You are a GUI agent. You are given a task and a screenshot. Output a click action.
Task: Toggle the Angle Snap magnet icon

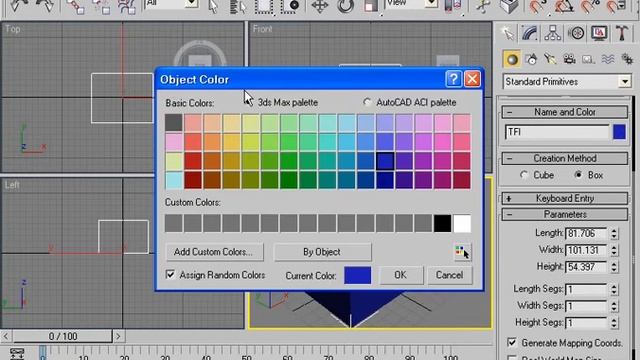[x=564, y=6]
